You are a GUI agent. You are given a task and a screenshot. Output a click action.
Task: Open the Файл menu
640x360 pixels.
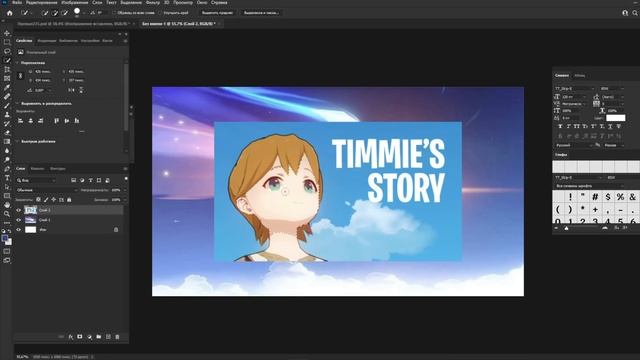(17, 2)
